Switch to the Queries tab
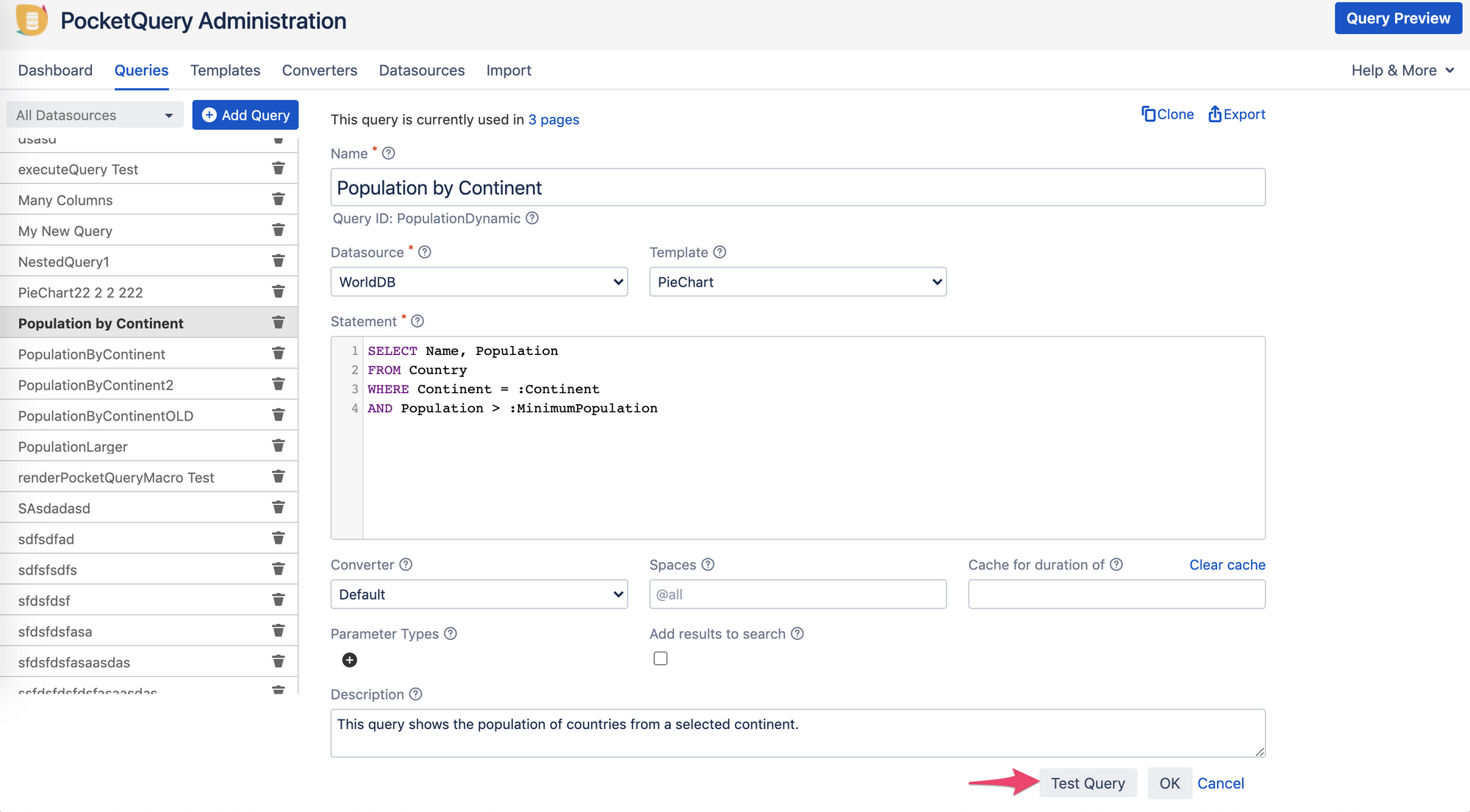Image resolution: width=1470 pixels, height=812 pixels. coord(141,71)
